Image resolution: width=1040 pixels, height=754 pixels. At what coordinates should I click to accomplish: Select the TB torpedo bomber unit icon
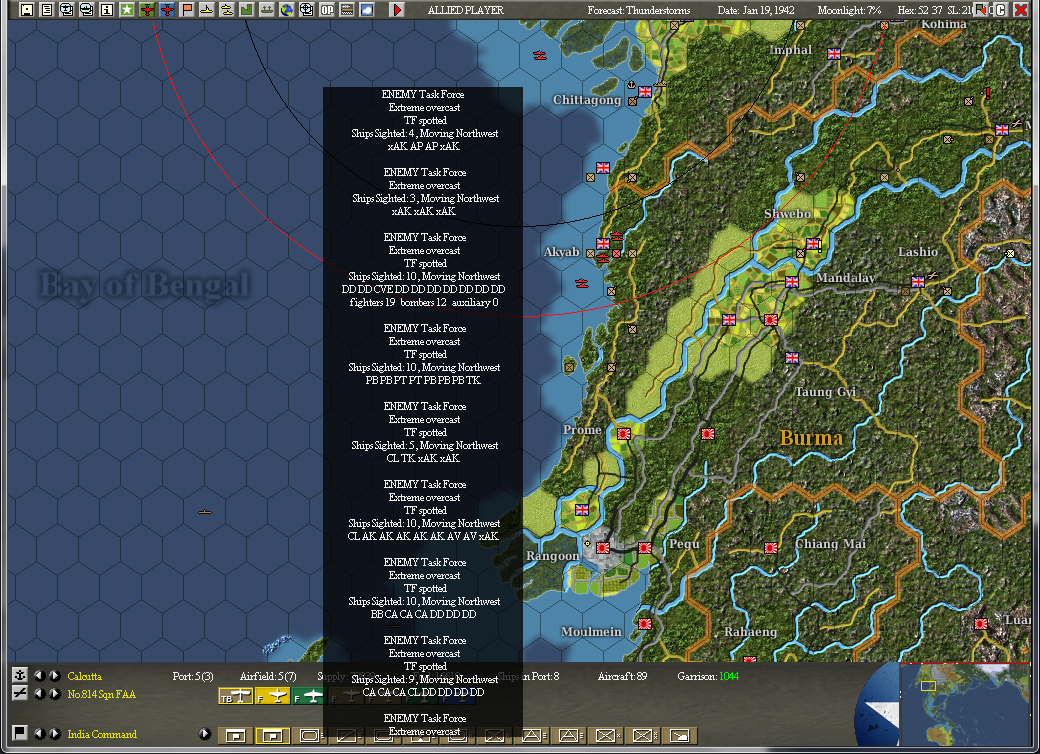235,696
